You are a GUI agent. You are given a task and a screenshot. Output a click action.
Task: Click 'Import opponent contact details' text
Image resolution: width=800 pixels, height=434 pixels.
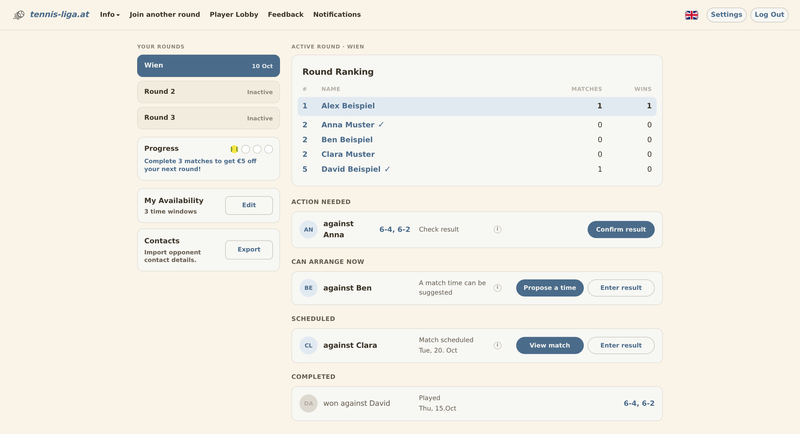click(172, 256)
